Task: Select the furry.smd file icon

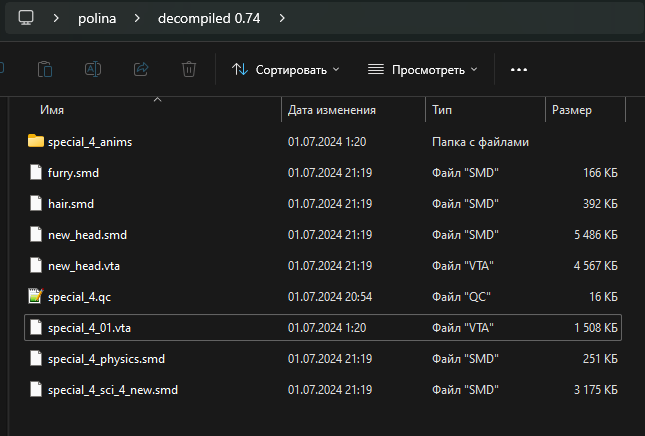Action: [36, 172]
